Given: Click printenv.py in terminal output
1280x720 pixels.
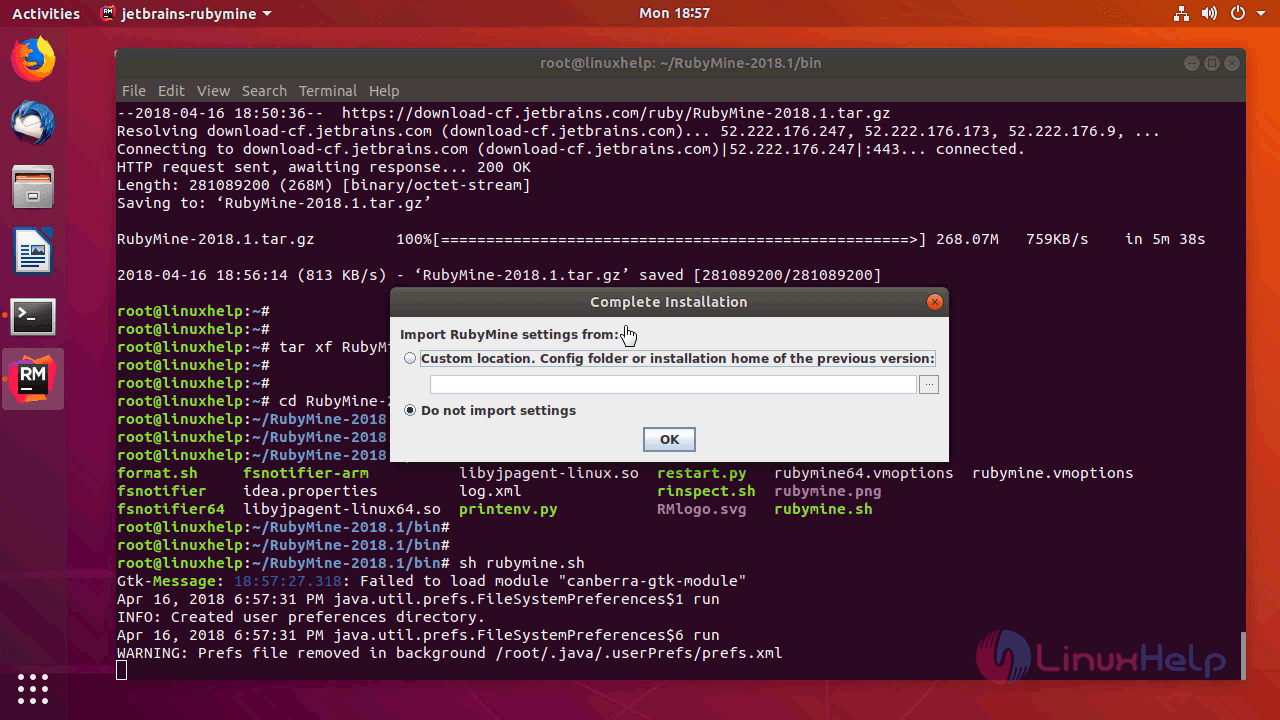Looking at the screenshot, I should (x=508, y=509).
